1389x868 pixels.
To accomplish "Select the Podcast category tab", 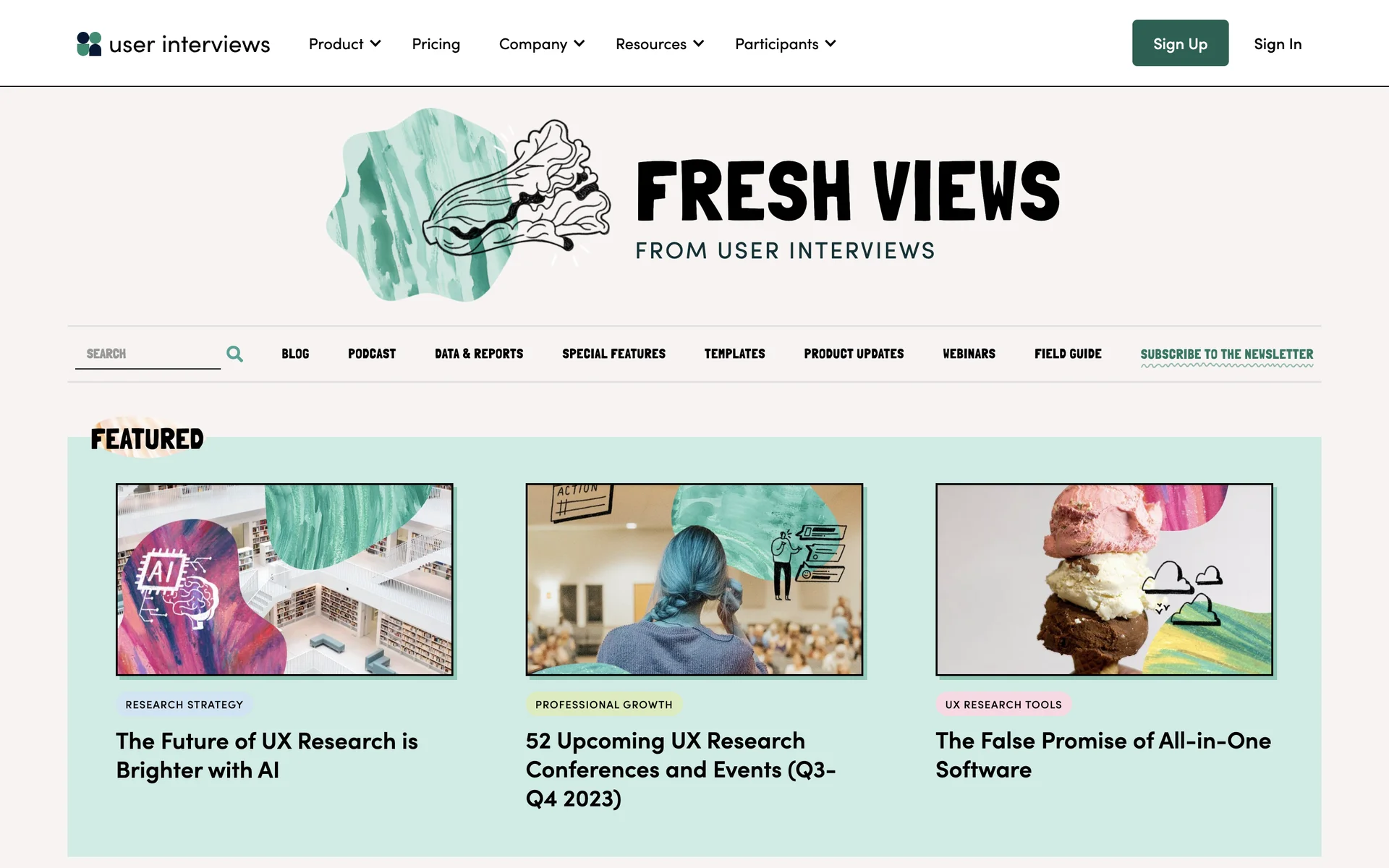I will point(372,354).
